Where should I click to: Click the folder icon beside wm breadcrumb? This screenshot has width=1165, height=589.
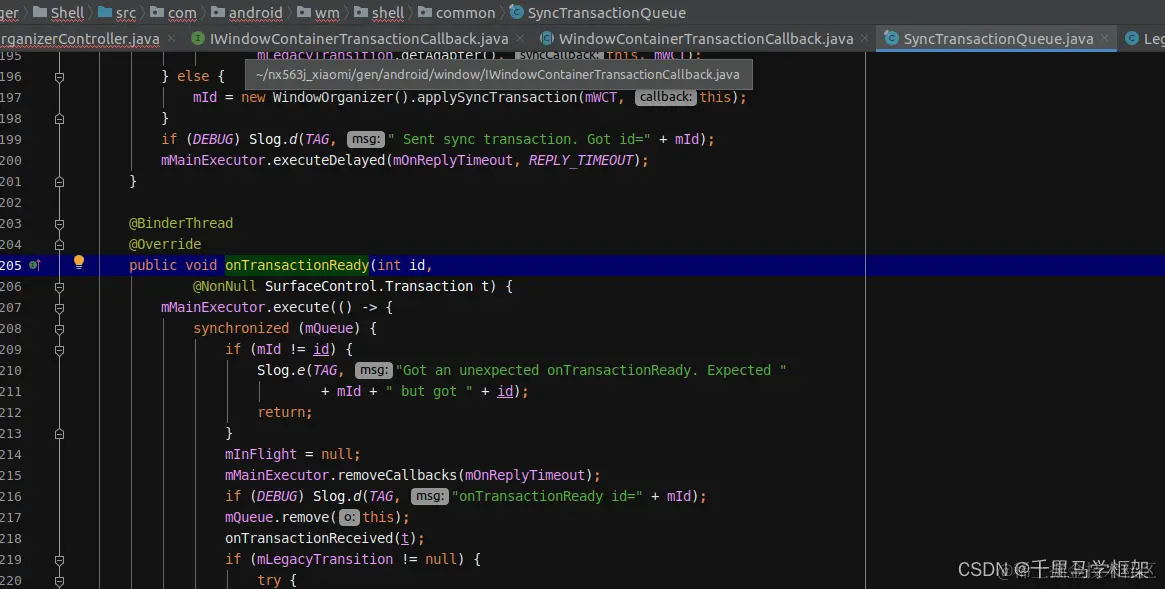click(x=304, y=12)
